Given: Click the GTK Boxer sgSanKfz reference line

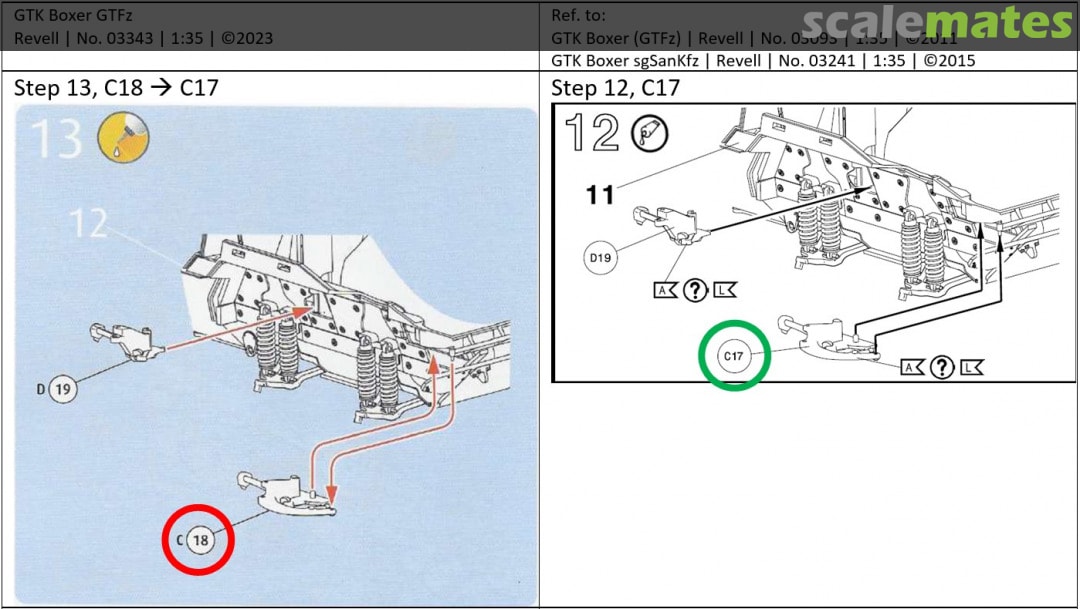Looking at the screenshot, I should [763, 60].
